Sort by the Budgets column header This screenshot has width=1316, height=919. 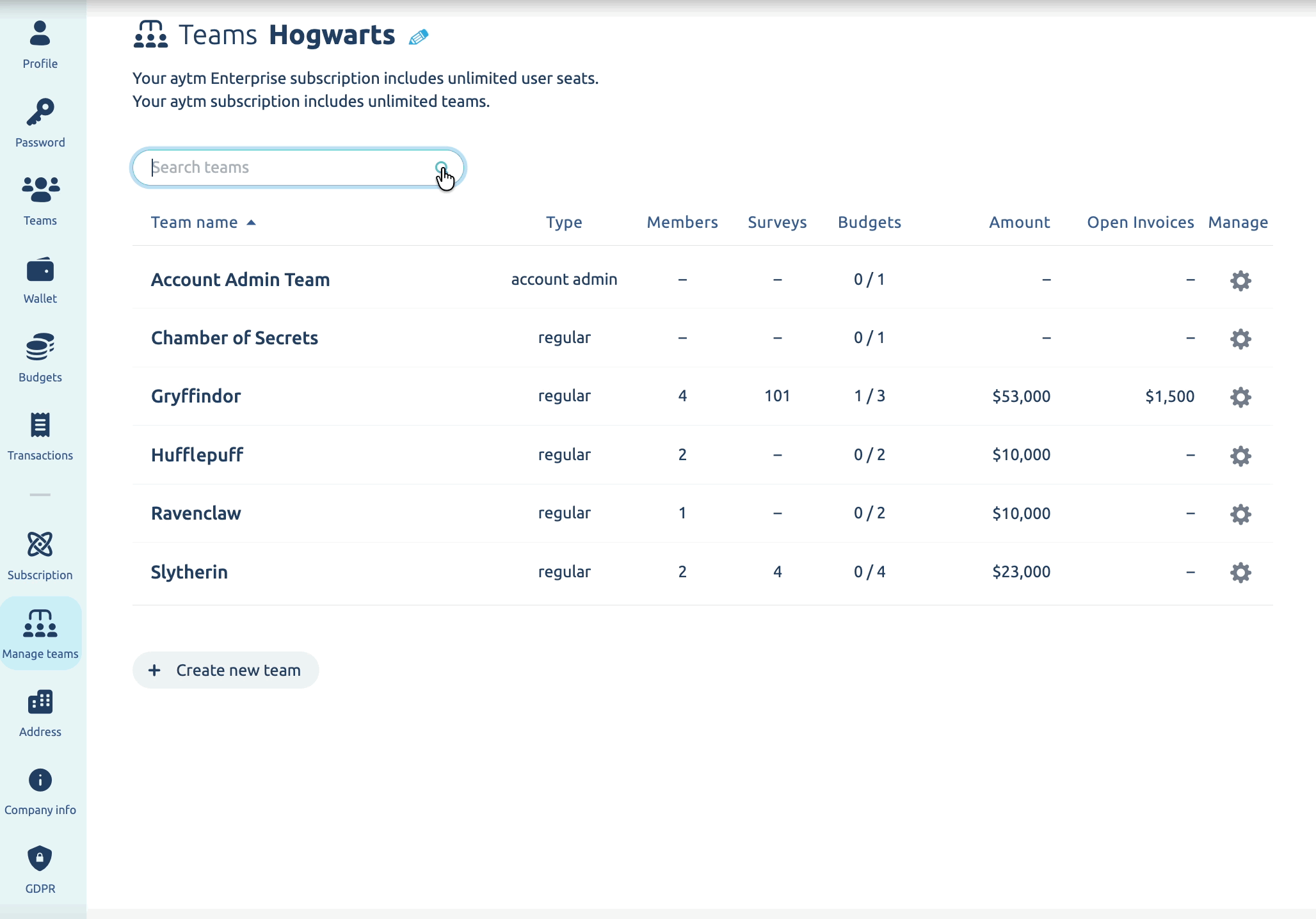pyautogui.click(x=869, y=223)
